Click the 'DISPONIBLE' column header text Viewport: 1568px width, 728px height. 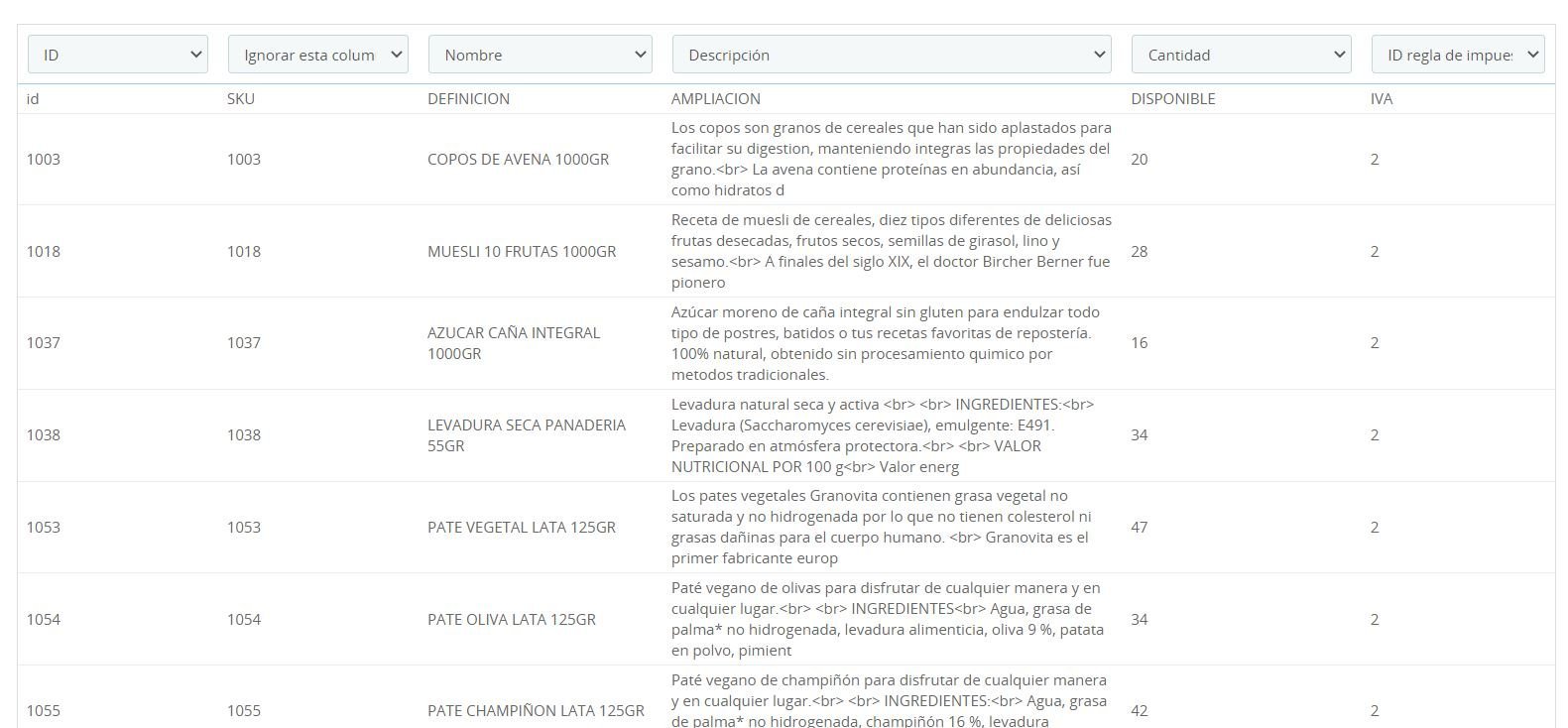coord(1173,99)
